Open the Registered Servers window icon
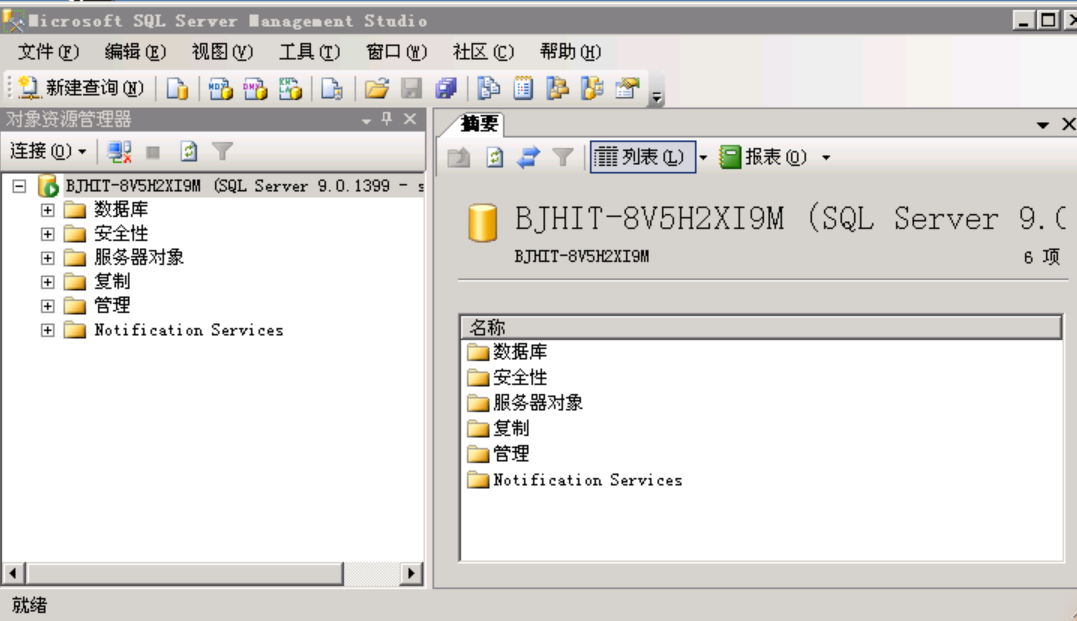This screenshot has width=1077, height=621. coord(489,89)
